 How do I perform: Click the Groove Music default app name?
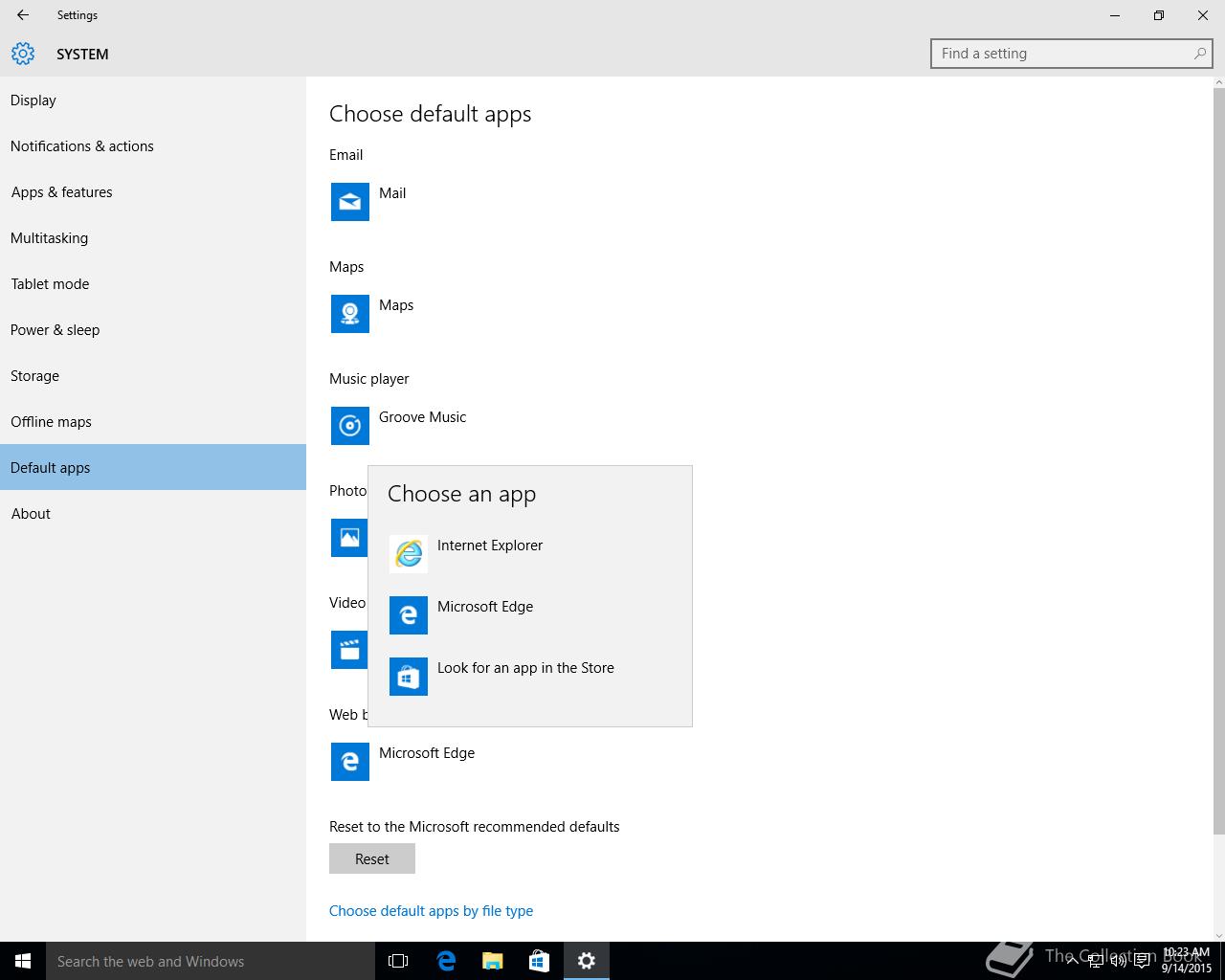422,417
